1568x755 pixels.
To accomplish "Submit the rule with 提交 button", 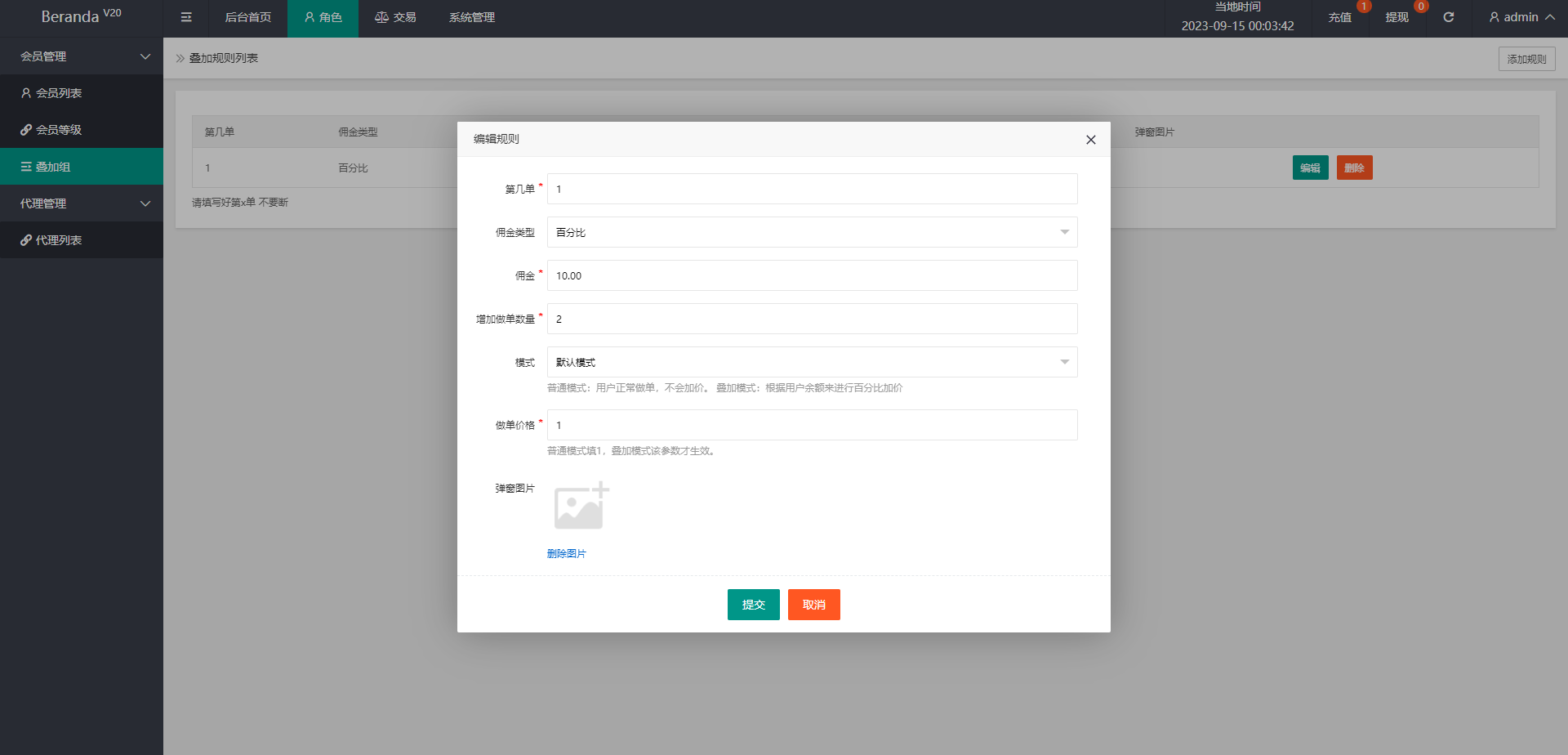I will [753, 605].
